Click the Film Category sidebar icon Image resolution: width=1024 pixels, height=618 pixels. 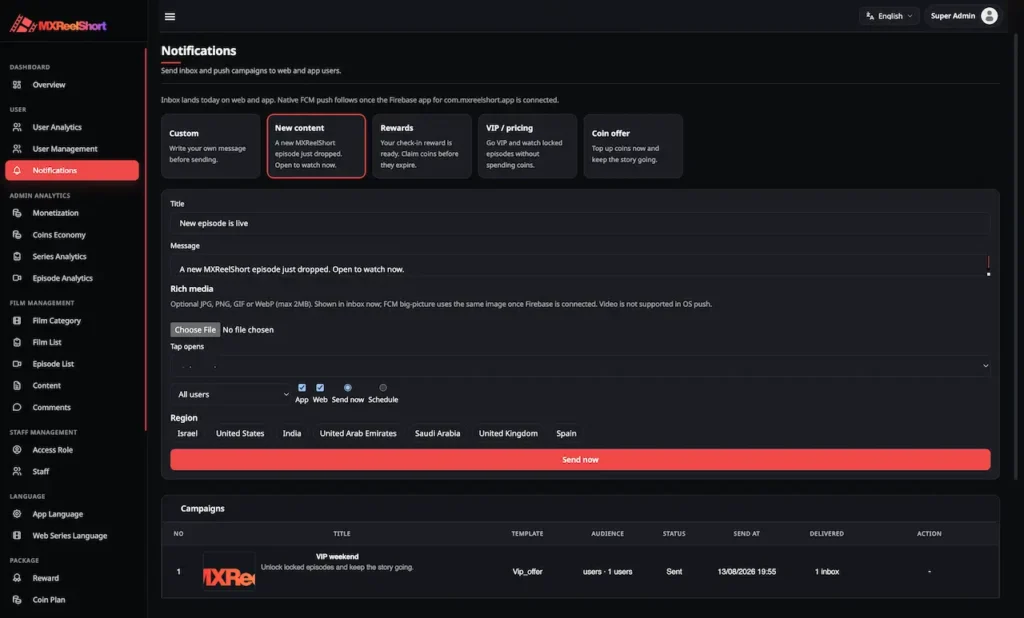(x=17, y=321)
